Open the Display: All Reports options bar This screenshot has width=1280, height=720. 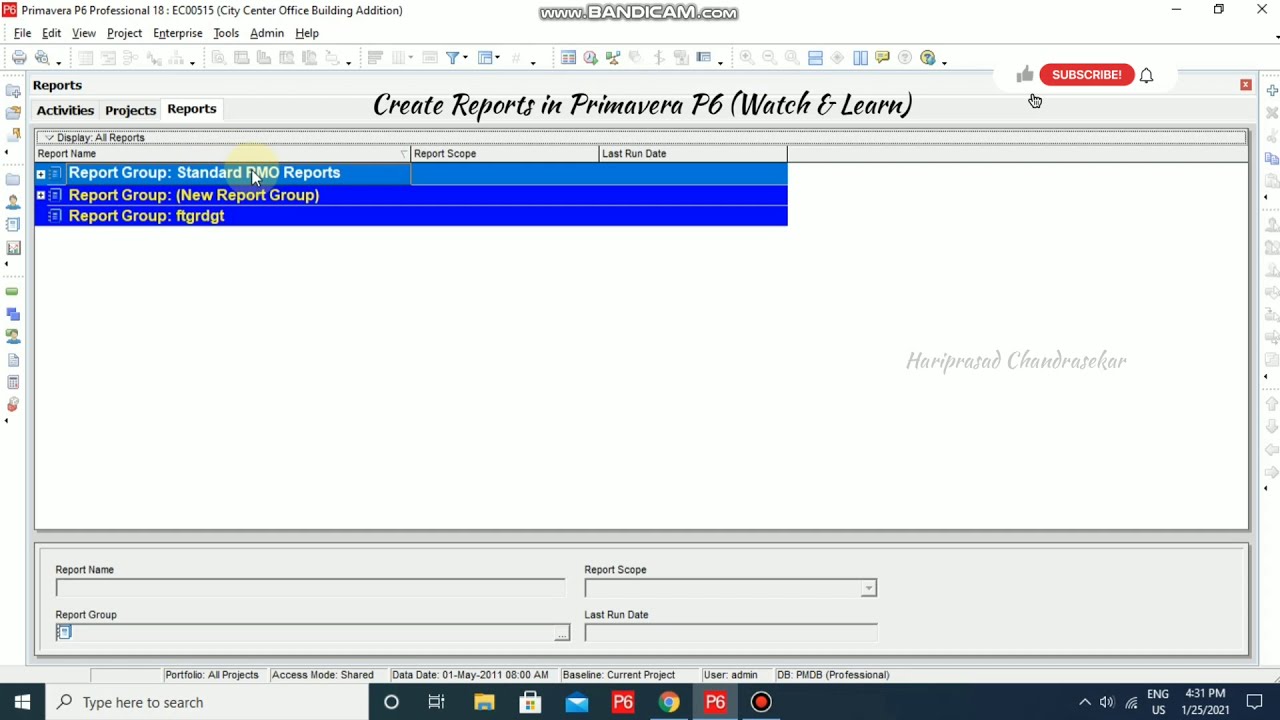point(641,137)
